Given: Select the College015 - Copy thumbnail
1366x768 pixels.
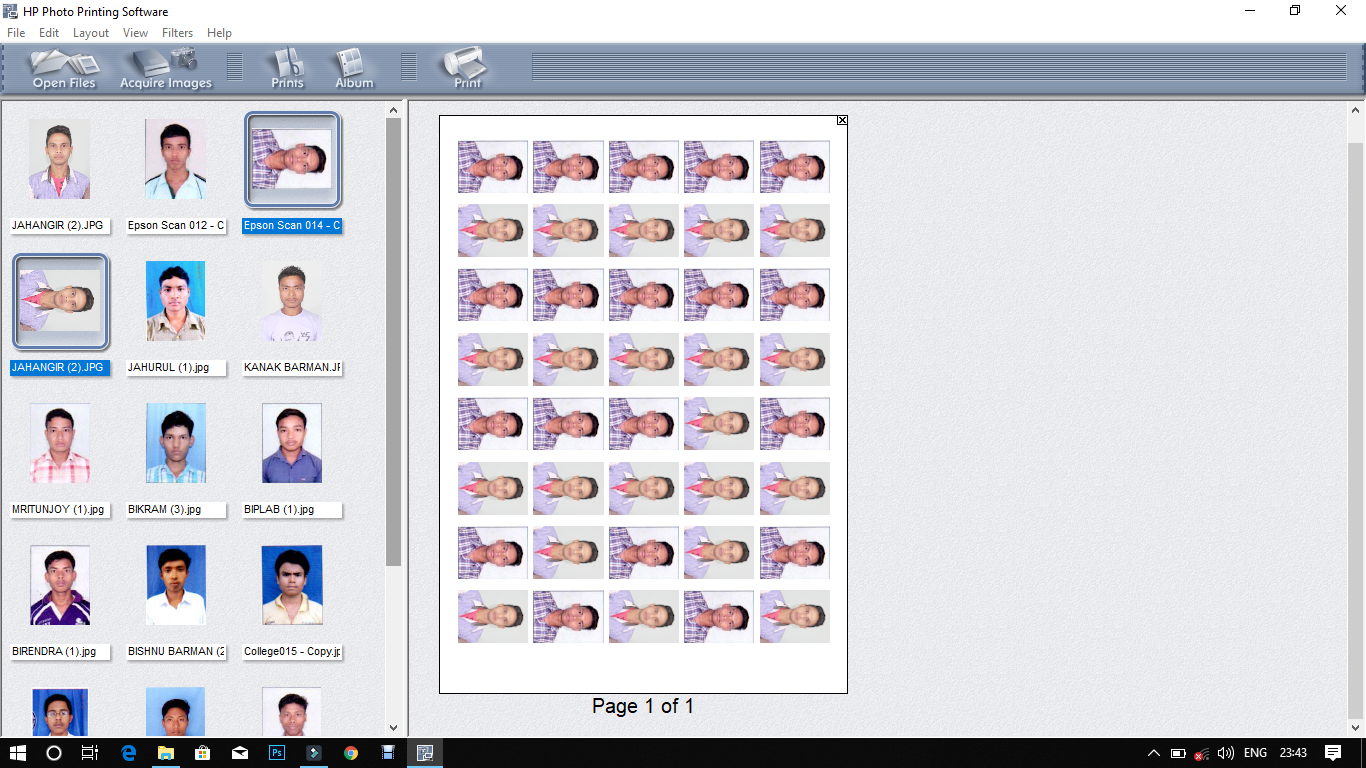Looking at the screenshot, I should point(291,585).
